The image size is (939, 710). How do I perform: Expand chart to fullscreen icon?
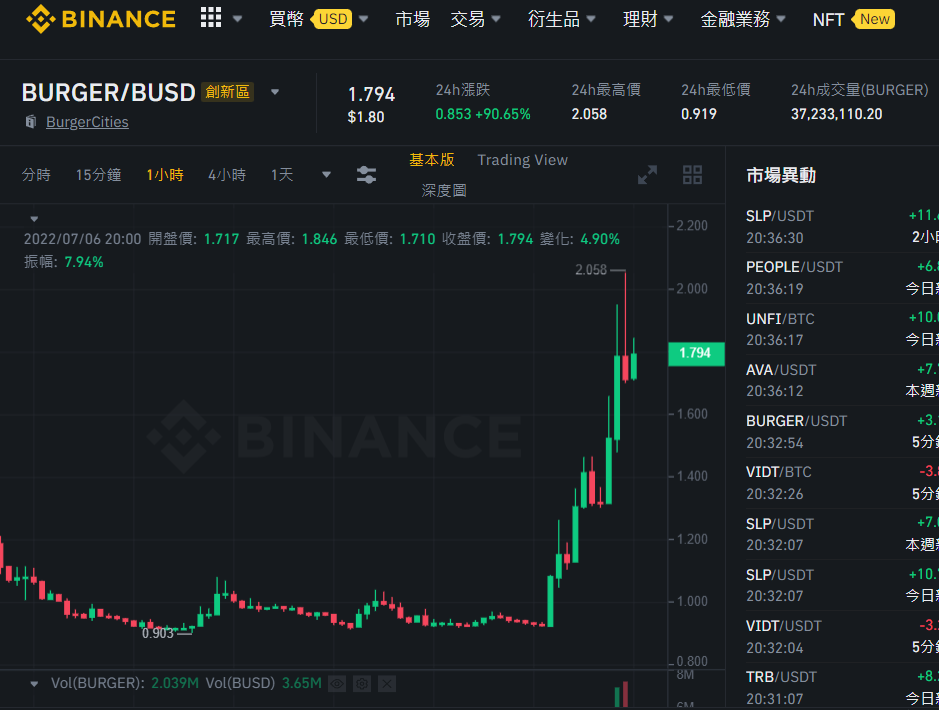tap(647, 175)
